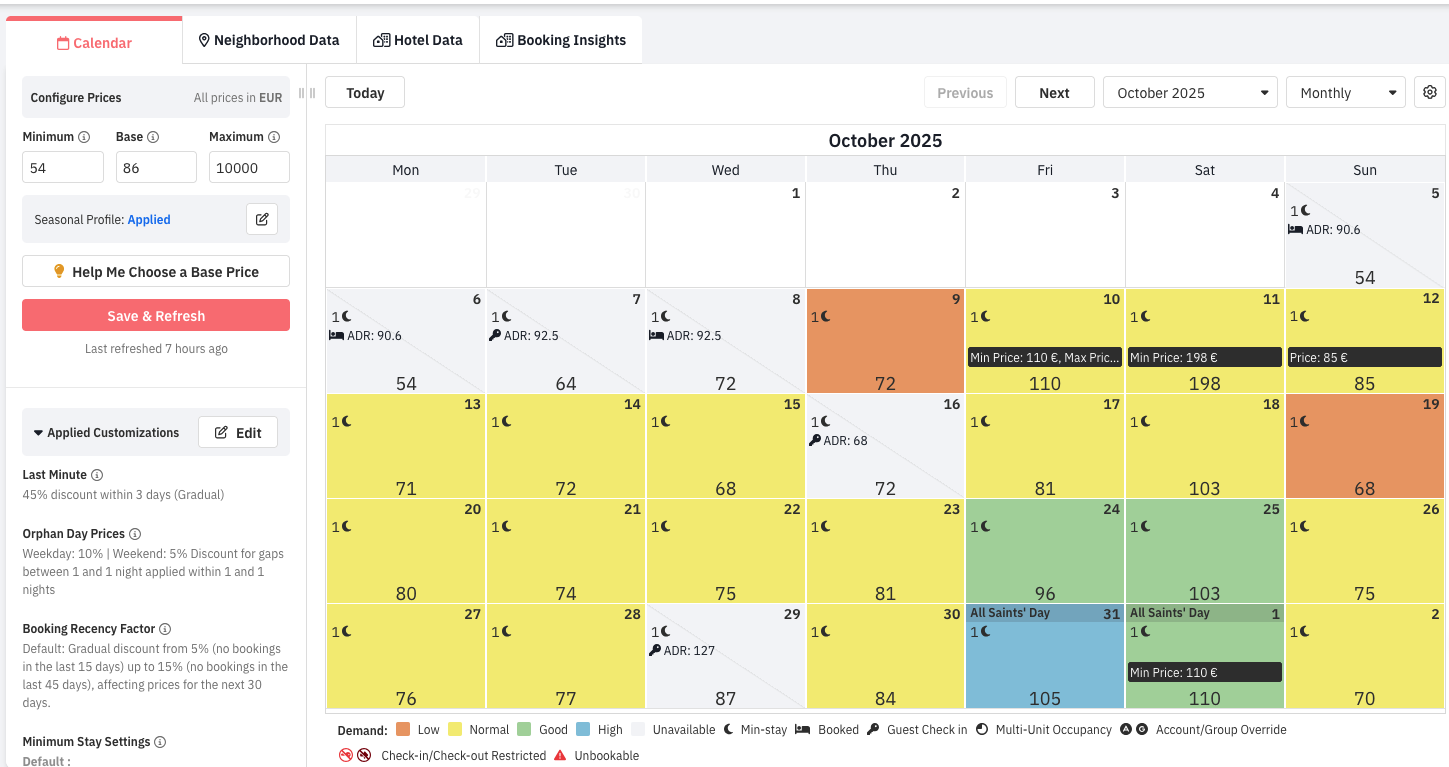Image resolution: width=1449 pixels, height=767 pixels.
Task: Go to the Next month
Action: coord(1054,93)
